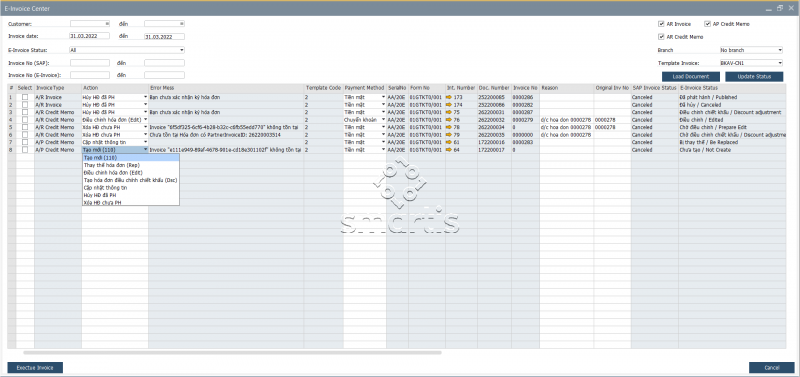
Task: Open the Action dropdown in row 7
Action: click(145, 142)
